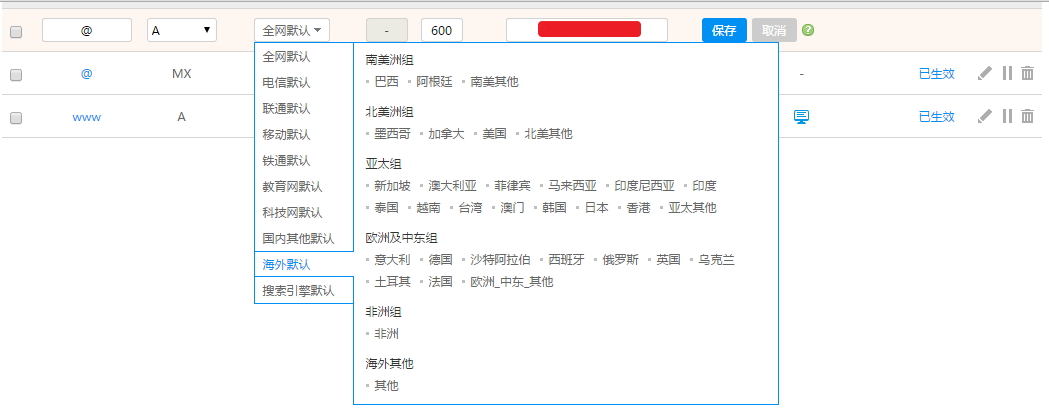
Task: Pause the www A record
Action: [1007, 117]
